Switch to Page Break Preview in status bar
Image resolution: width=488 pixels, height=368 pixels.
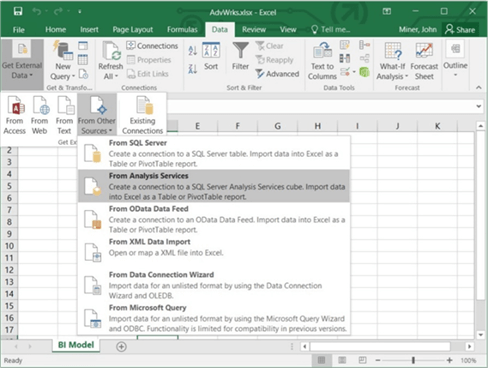tap(362, 360)
